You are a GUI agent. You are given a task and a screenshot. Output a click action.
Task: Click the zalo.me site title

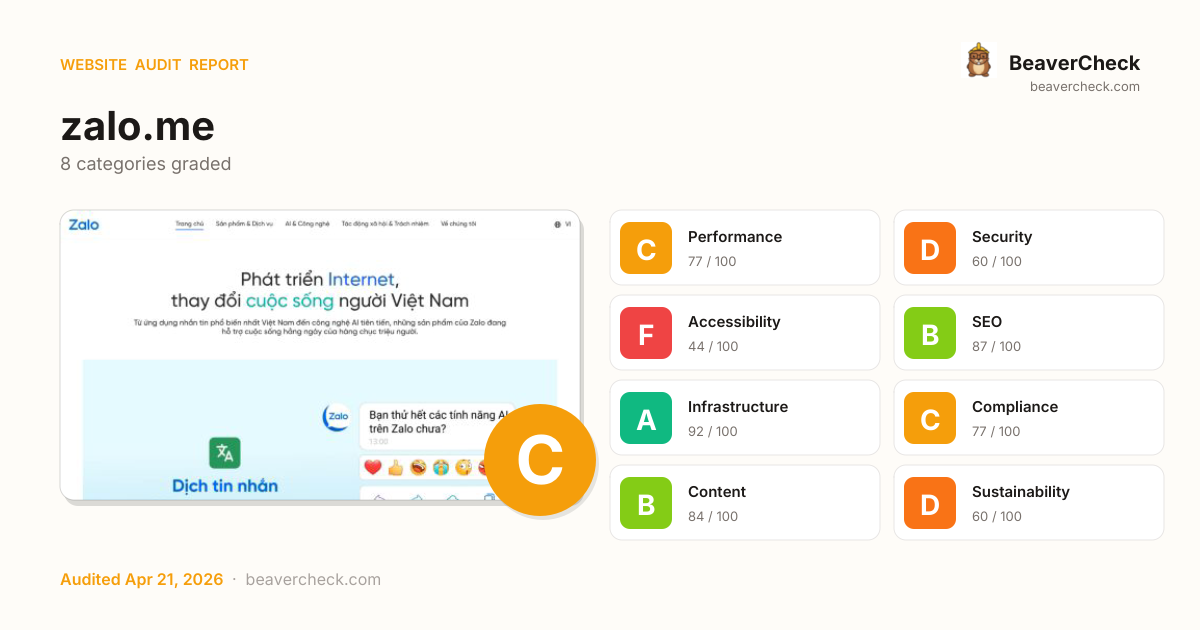click(138, 126)
